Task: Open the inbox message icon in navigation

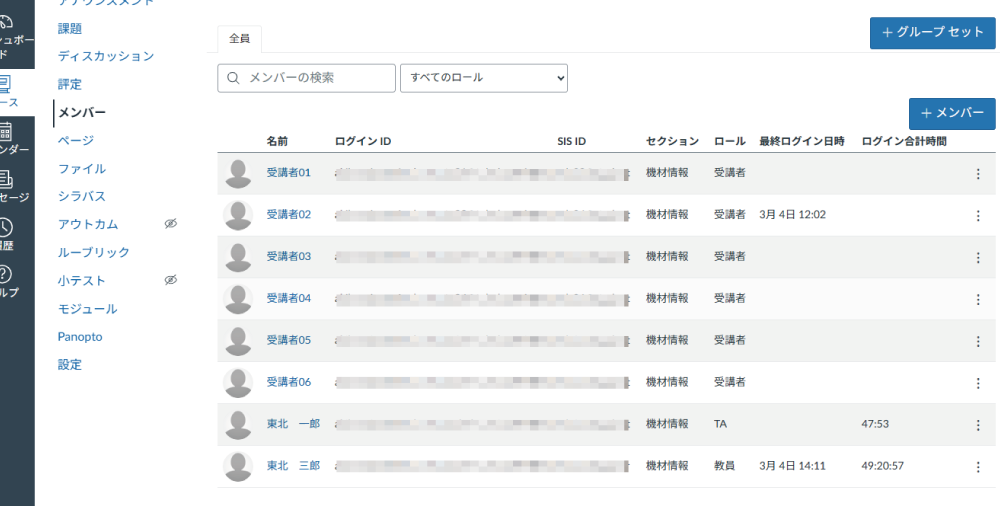Action: 5,179
